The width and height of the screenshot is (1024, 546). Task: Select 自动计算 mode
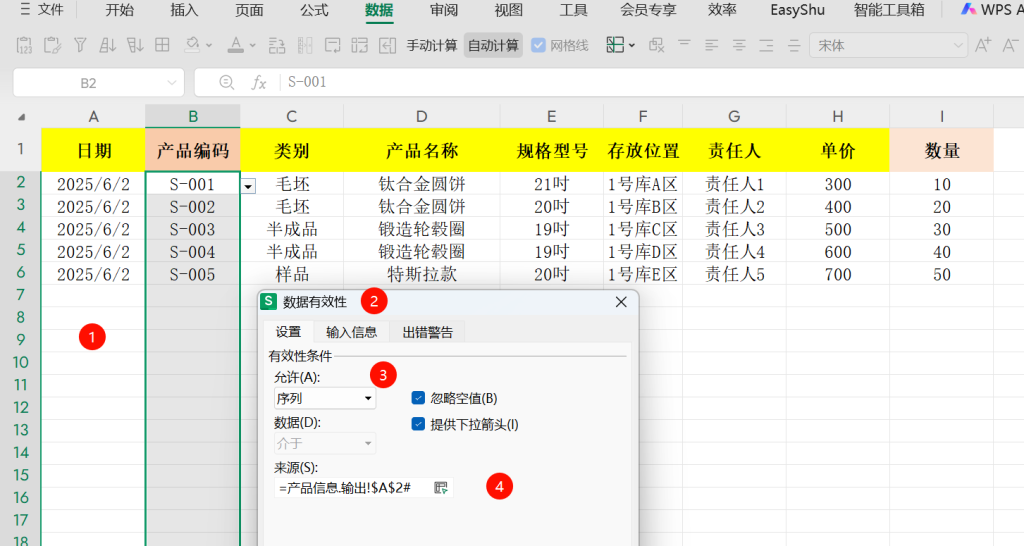(x=493, y=45)
